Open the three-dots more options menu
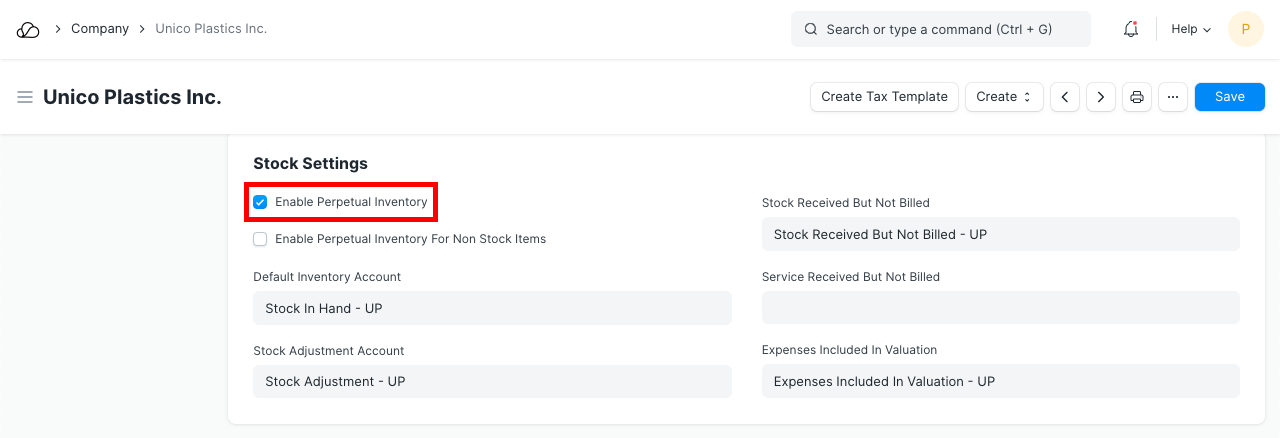Viewport: 1280px width, 438px height. [x=1173, y=97]
